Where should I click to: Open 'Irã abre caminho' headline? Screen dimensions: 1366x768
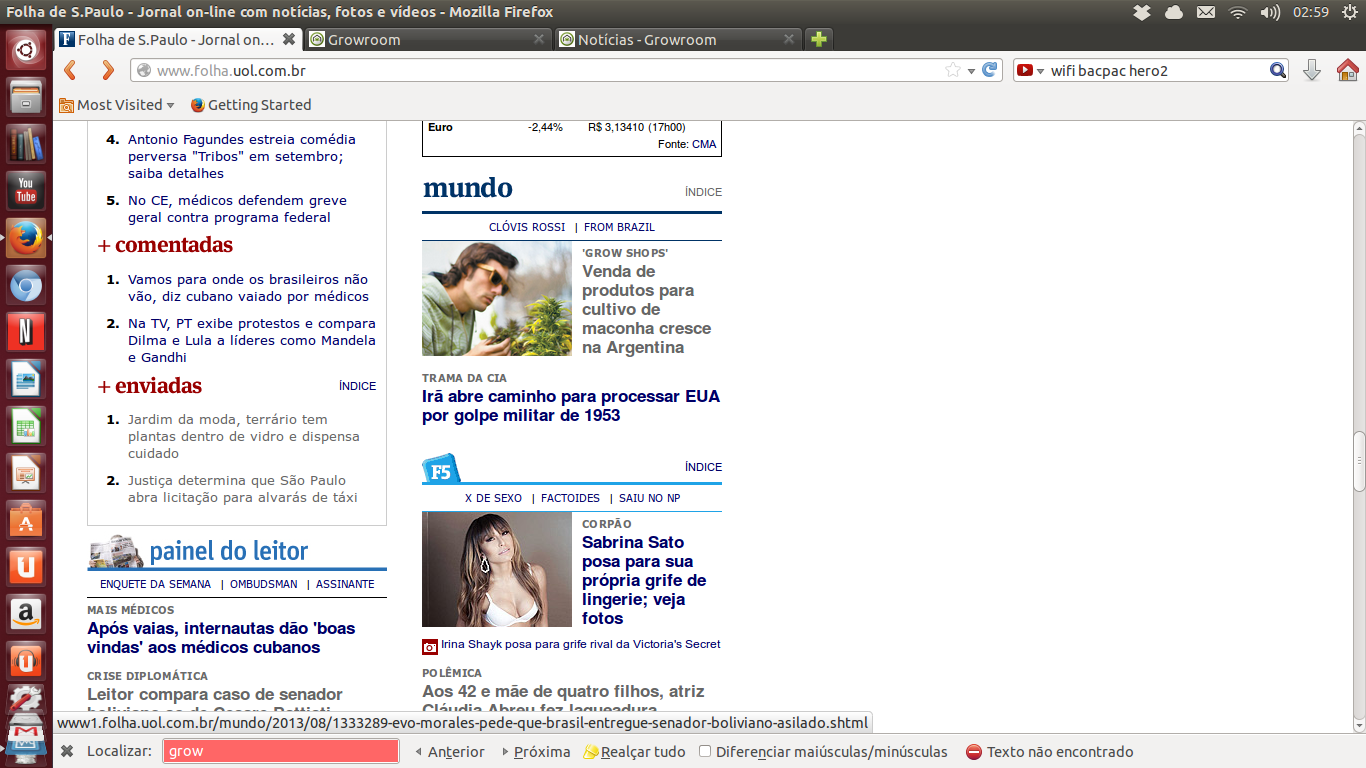click(x=571, y=406)
